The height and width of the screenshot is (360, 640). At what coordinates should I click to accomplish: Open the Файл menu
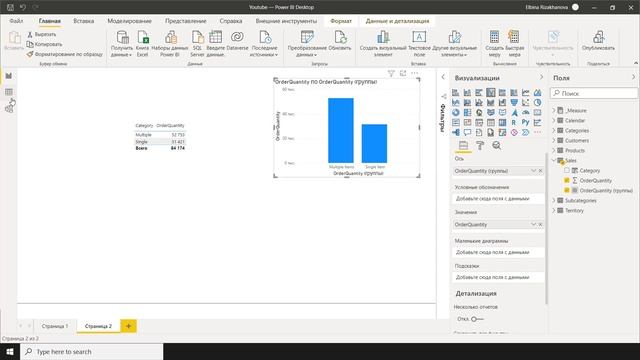[x=16, y=21]
